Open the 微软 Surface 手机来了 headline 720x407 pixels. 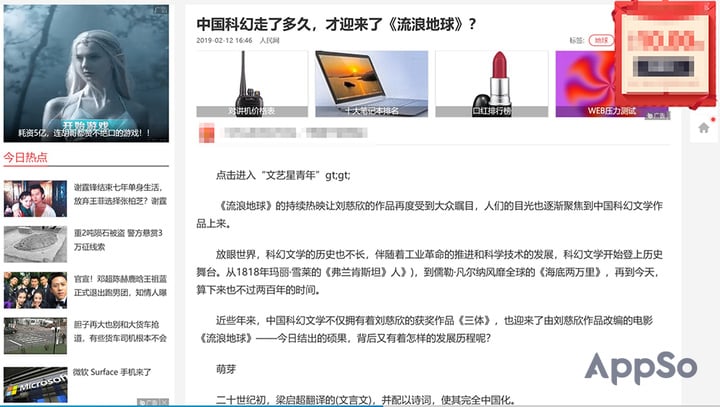[x=112, y=372]
